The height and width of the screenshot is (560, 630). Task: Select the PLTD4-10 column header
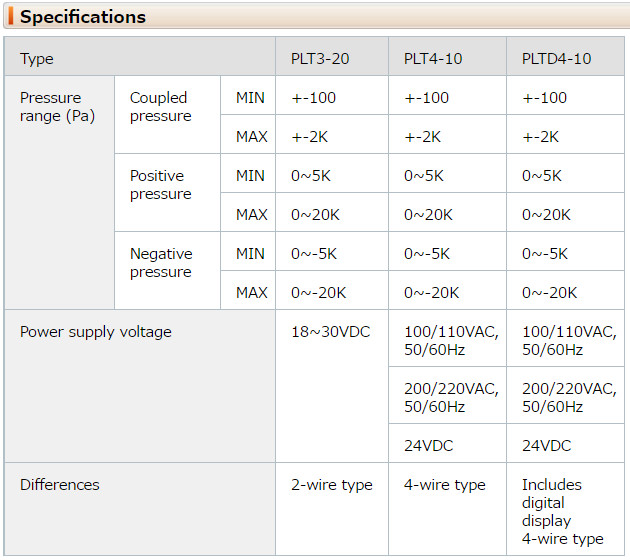pyautogui.click(x=565, y=56)
